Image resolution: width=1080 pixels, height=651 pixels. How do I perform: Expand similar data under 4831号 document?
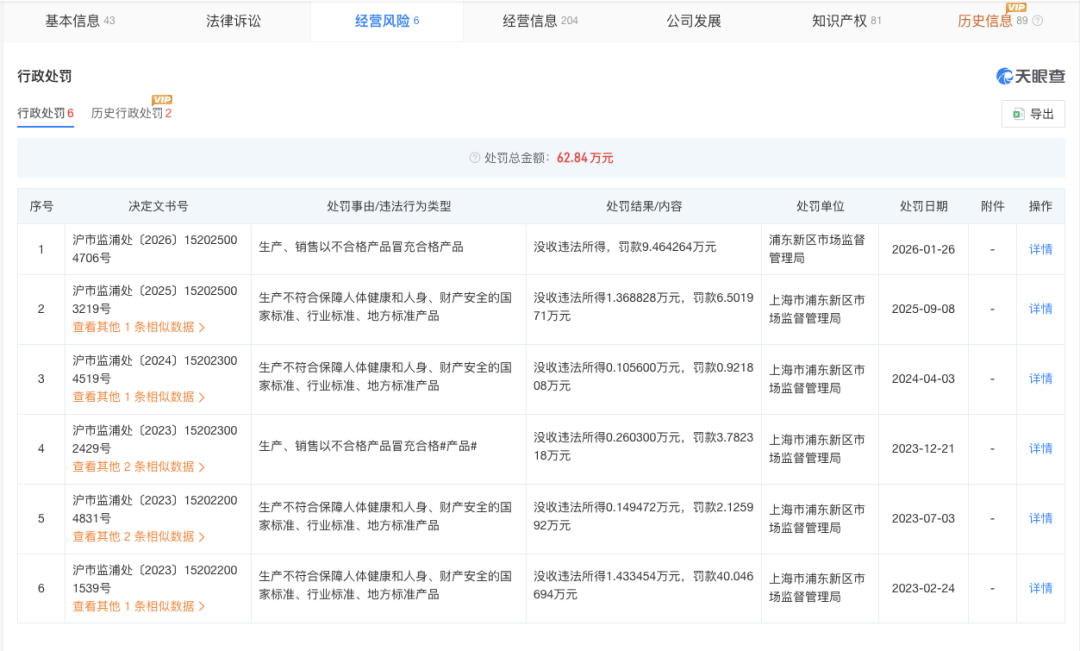[x=139, y=537]
